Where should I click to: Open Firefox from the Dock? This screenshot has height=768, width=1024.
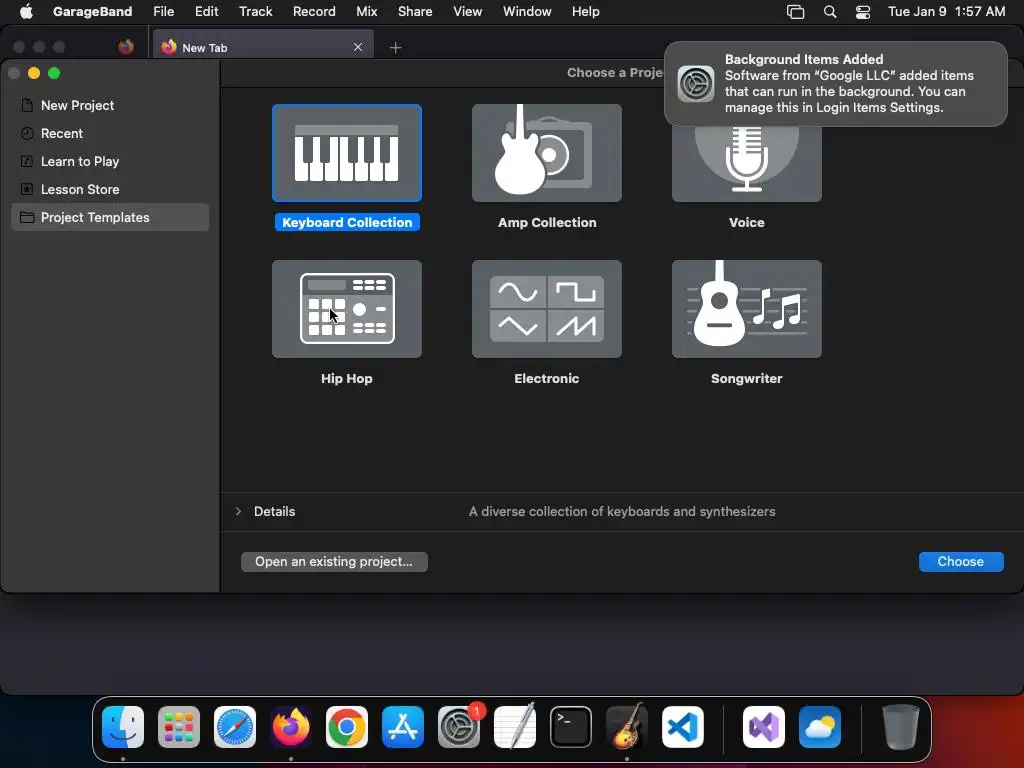(291, 727)
